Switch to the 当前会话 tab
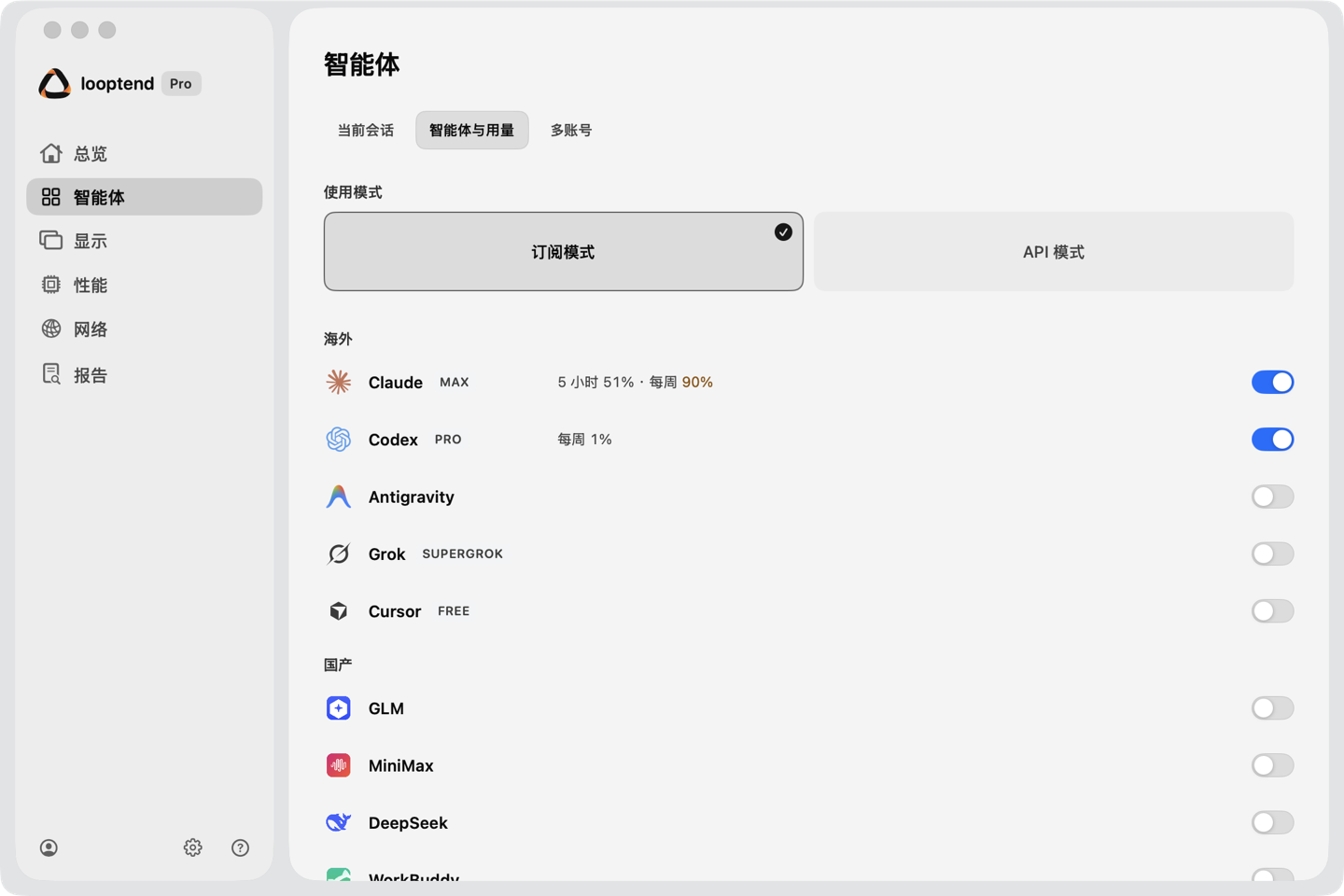1344x896 pixels. click(366, 131)
